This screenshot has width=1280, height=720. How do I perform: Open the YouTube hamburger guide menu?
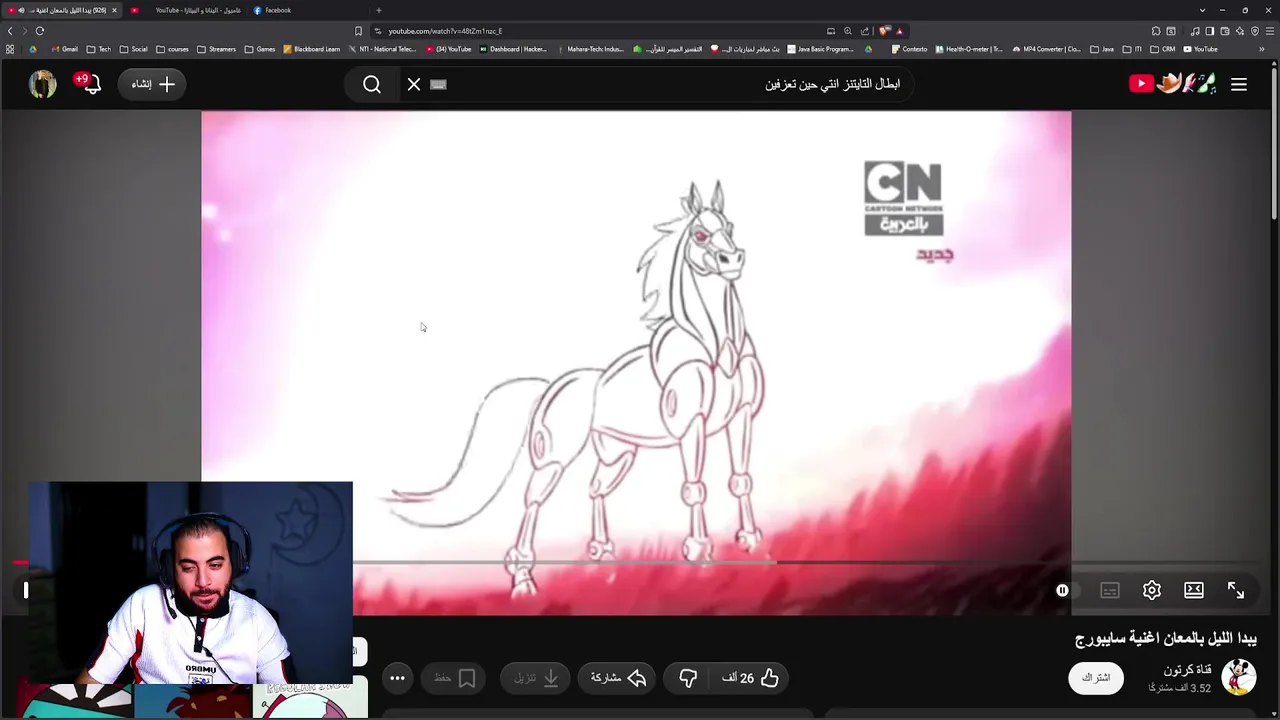1239,85
